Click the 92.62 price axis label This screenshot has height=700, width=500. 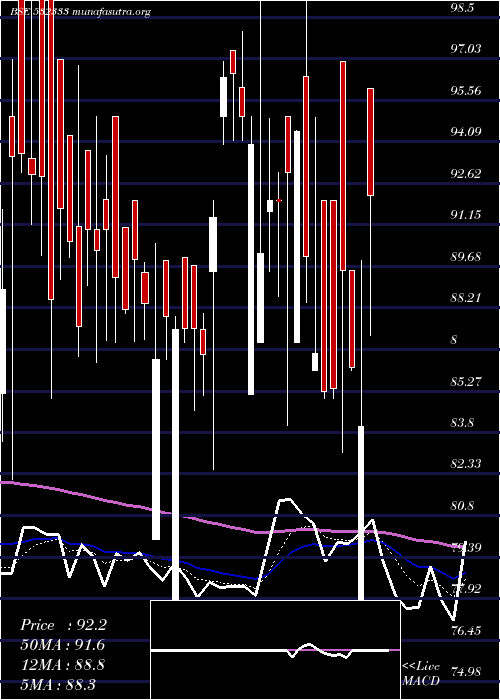click(x=466, y=174)
